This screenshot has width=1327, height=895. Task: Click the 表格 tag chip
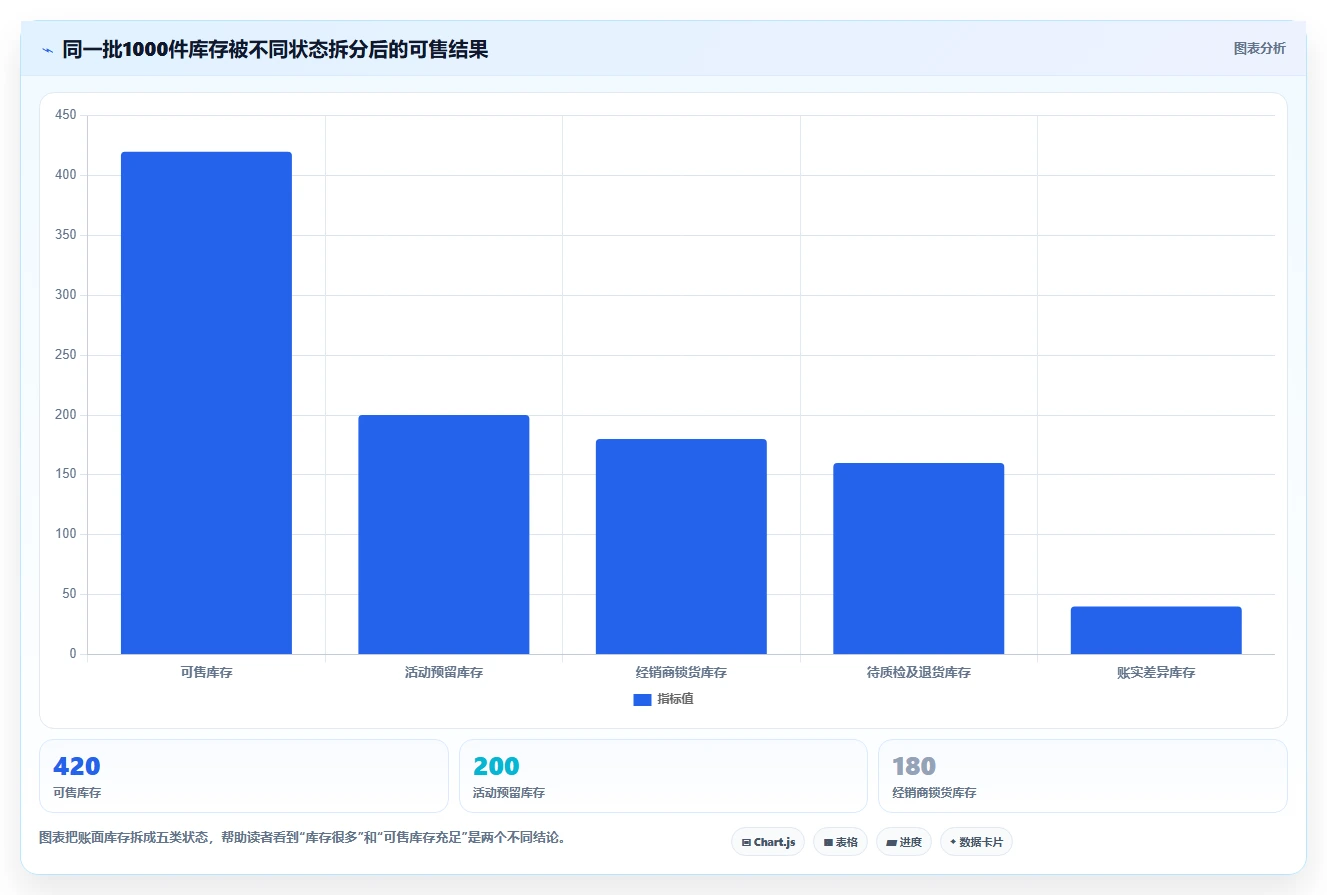[x=840, y=842]
